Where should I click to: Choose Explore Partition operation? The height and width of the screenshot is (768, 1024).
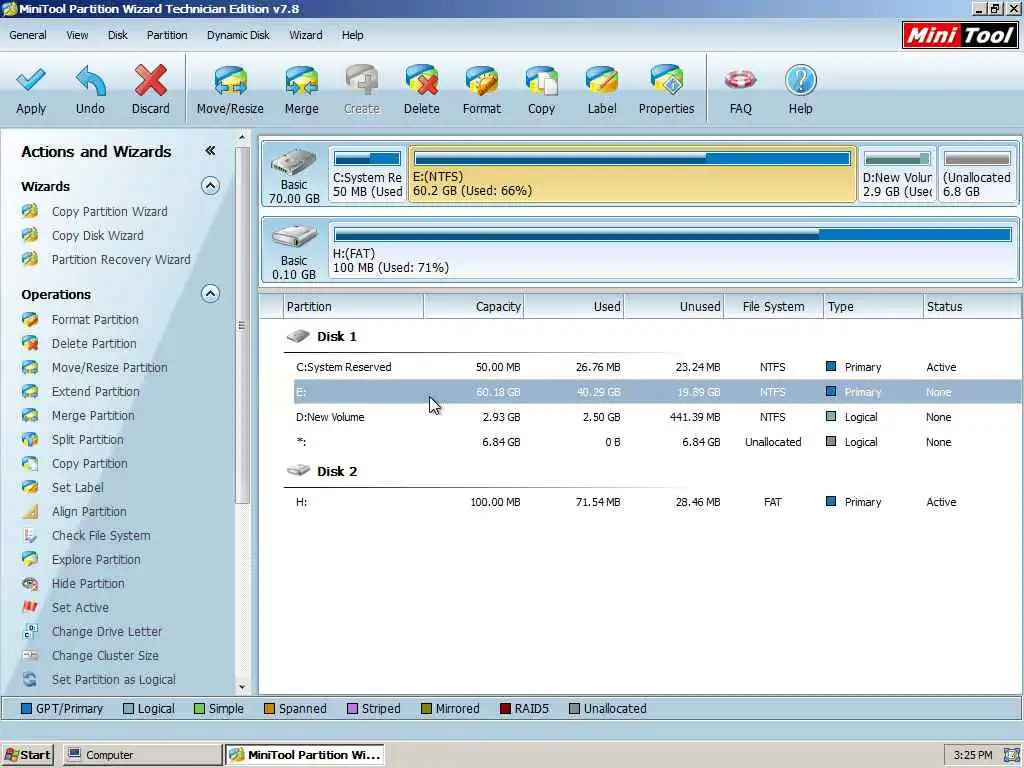tap(96, 560)
